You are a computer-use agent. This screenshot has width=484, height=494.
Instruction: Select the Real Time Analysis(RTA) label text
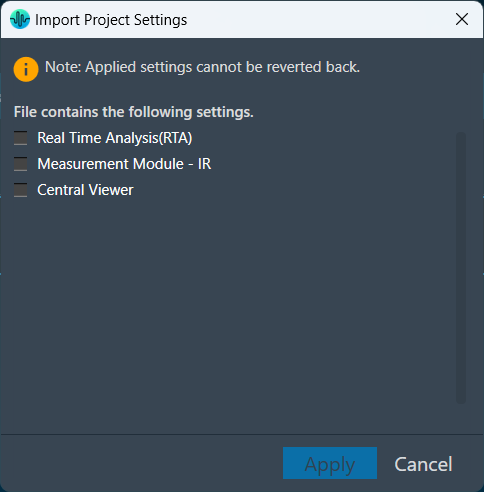pos(115,138)
